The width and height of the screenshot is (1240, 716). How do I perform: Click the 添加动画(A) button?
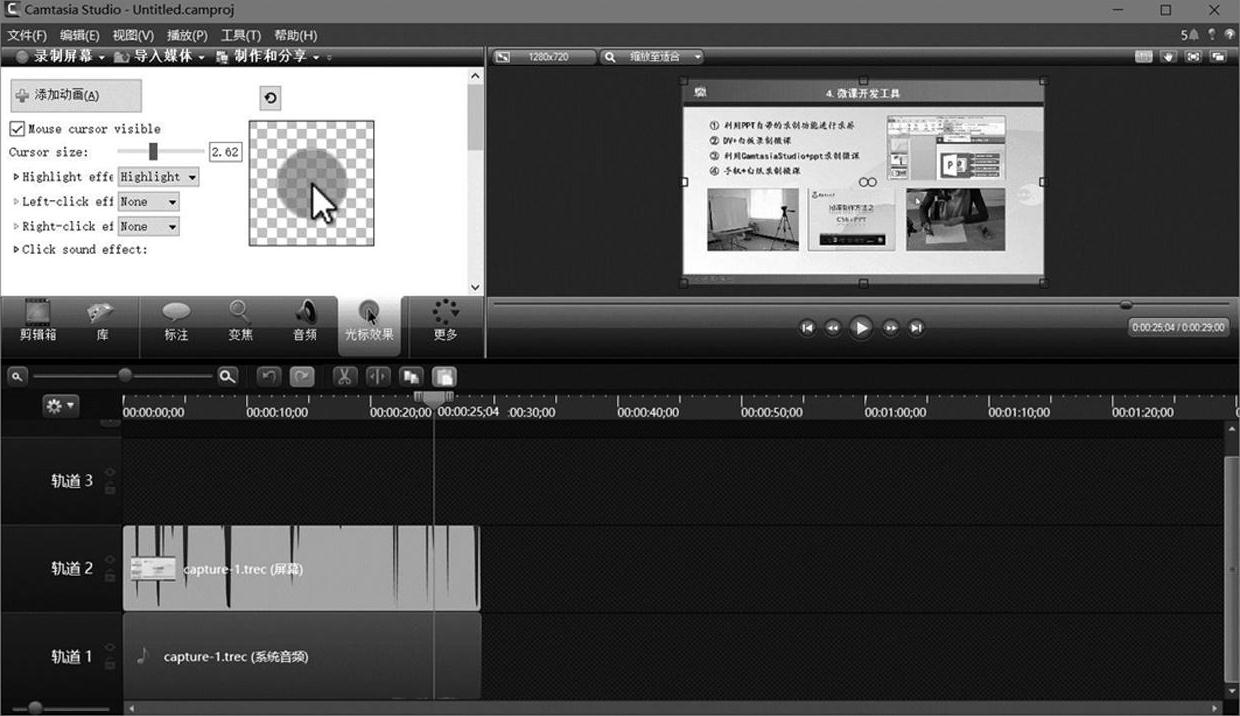tap(76, 96)
